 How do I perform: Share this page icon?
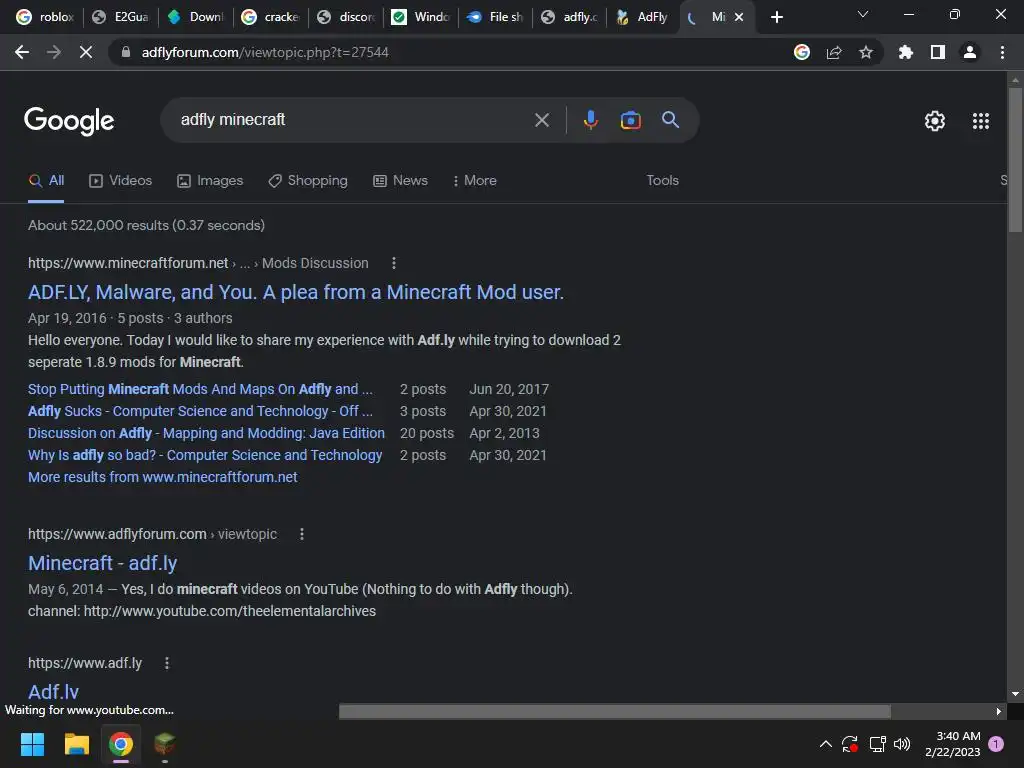point(834,52)
